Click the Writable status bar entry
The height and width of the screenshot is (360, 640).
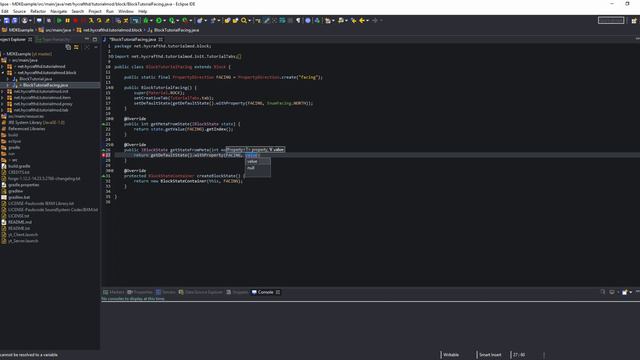pos(451,355)
